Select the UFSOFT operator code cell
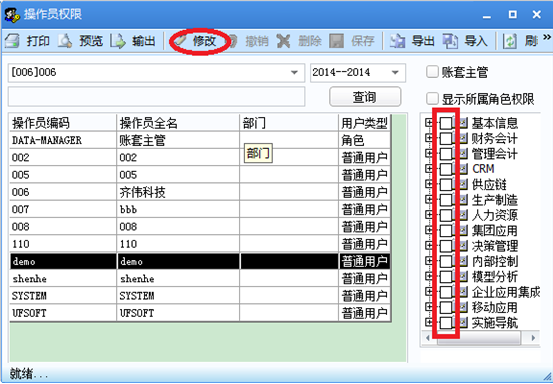 pyautogui.click(x=63, y=313)
